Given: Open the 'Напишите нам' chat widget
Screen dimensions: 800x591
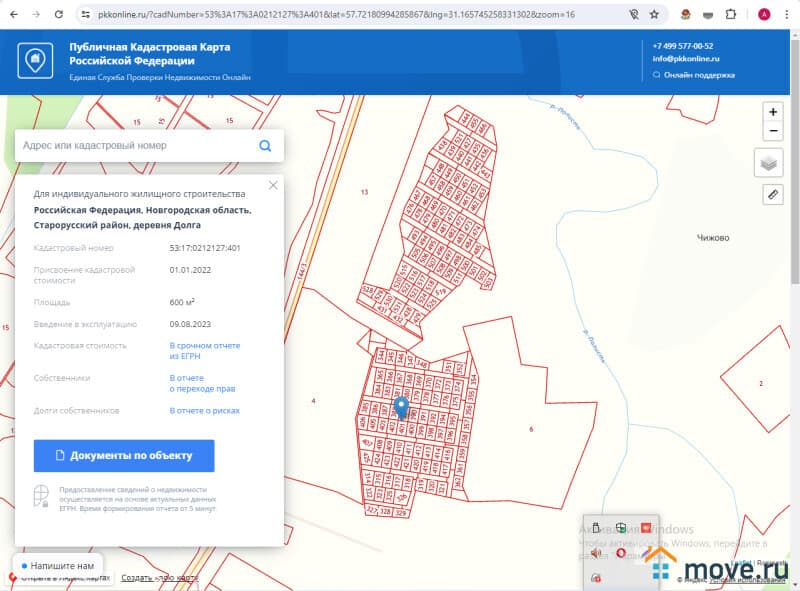Looking at the screenshot, I should tap(57, 565).
